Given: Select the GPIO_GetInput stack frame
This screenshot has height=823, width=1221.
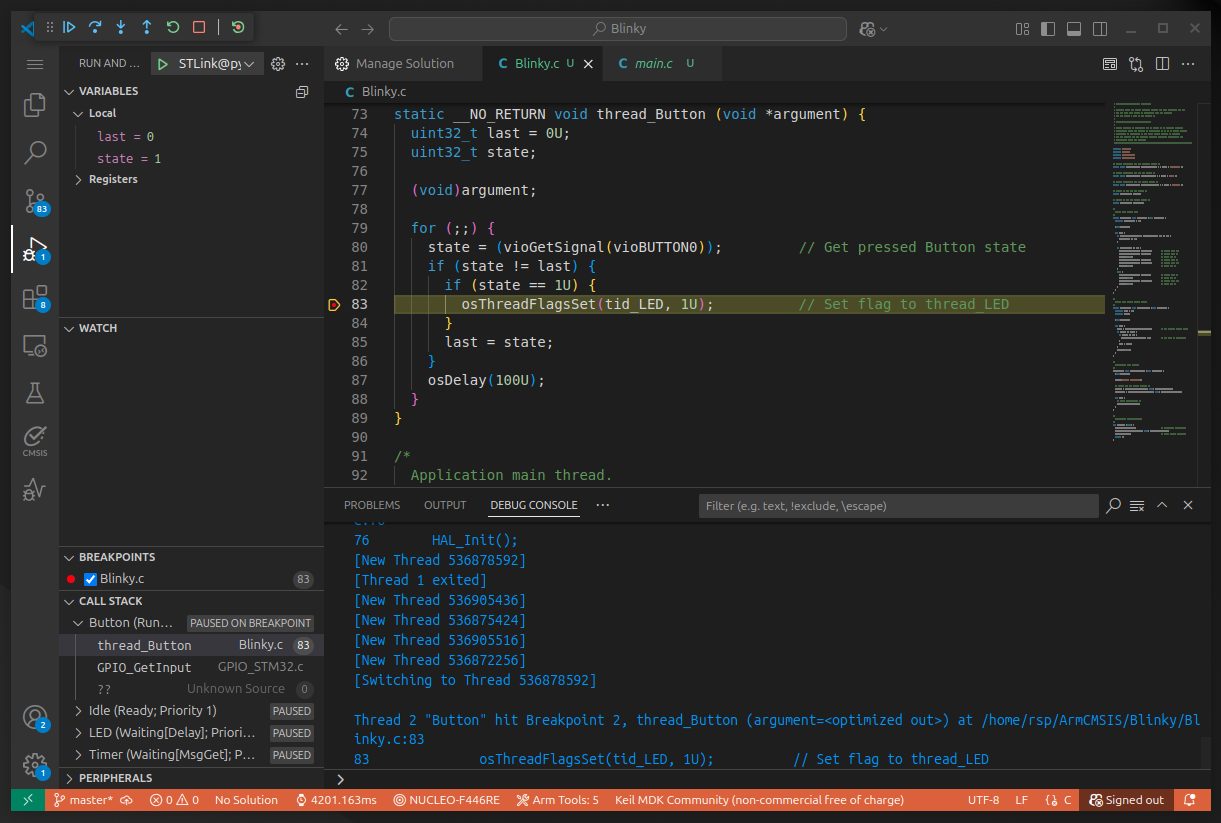Looking at the screenshot, I should (x=191, y=668).
